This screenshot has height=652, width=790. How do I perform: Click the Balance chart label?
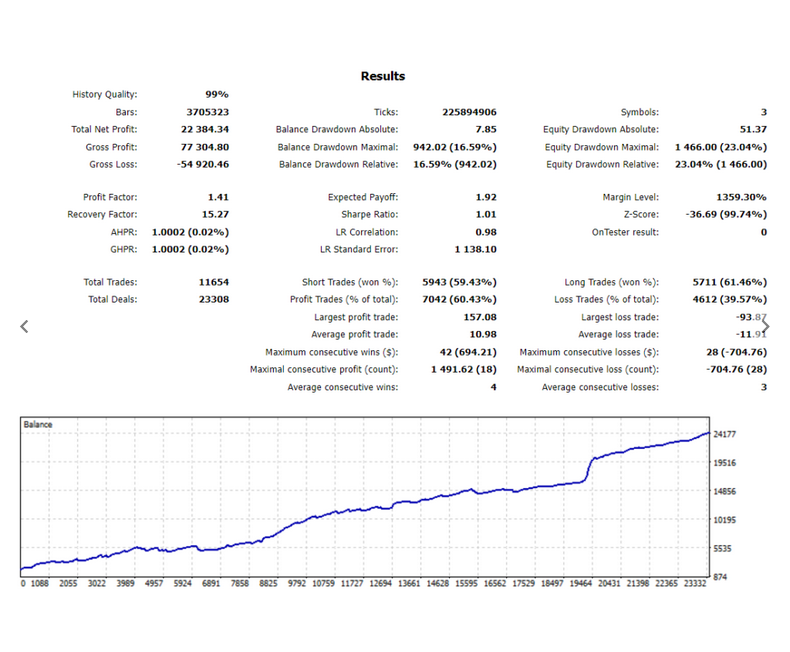coord(38,424)
